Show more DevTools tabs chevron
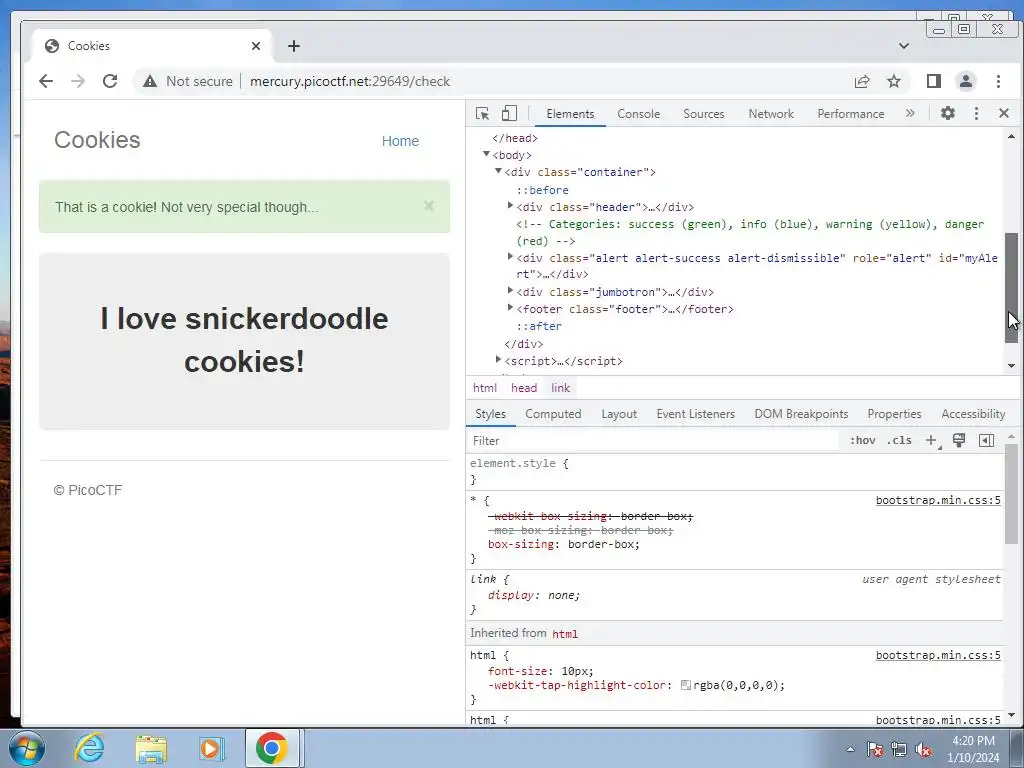Image resolution: width=1024 pixels, height=768 pixels. tap(910, 113)
